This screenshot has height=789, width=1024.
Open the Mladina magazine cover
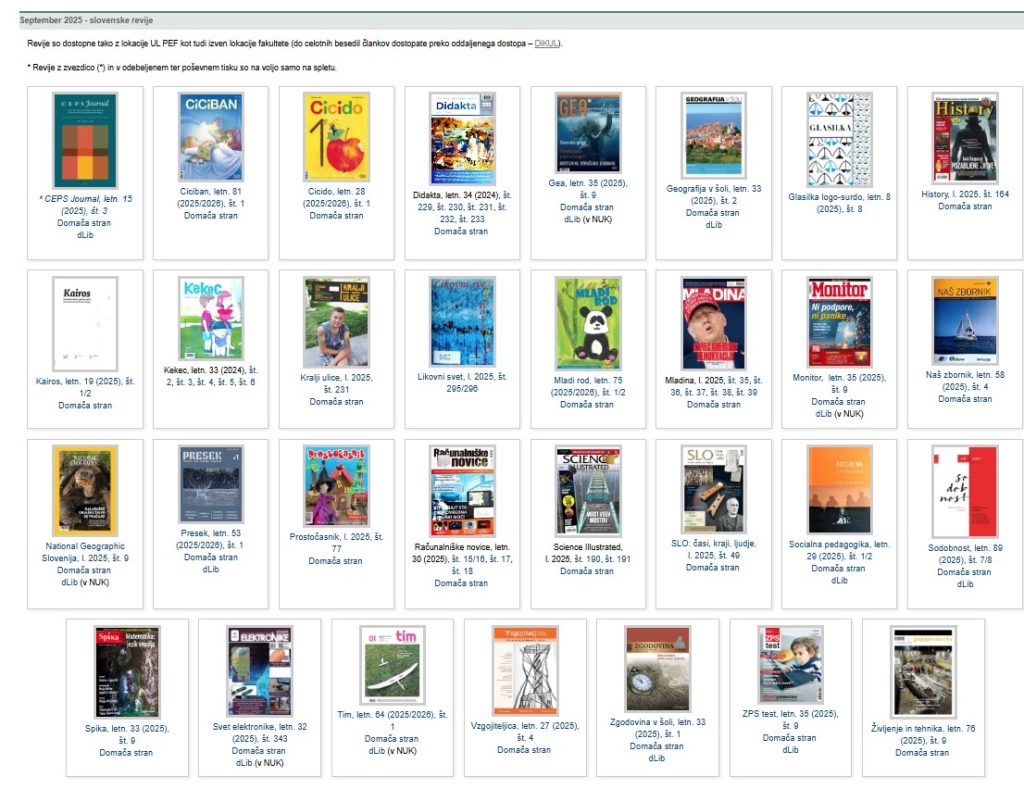coord(713,323)
